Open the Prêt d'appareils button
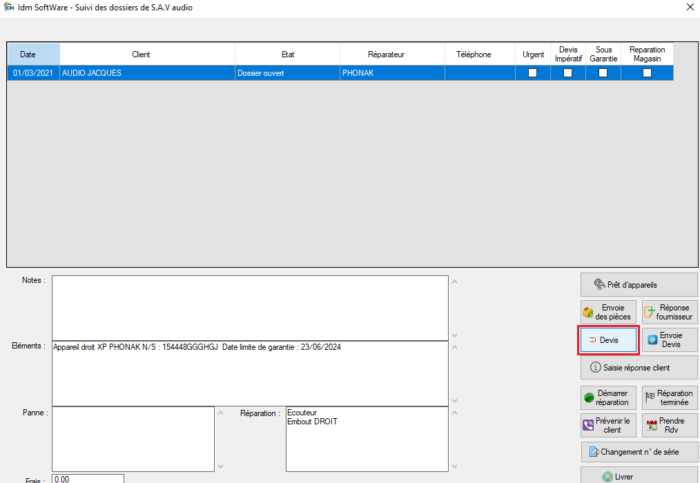The height and width of the screenshot is (483, 700). click(x=638, y=285)
